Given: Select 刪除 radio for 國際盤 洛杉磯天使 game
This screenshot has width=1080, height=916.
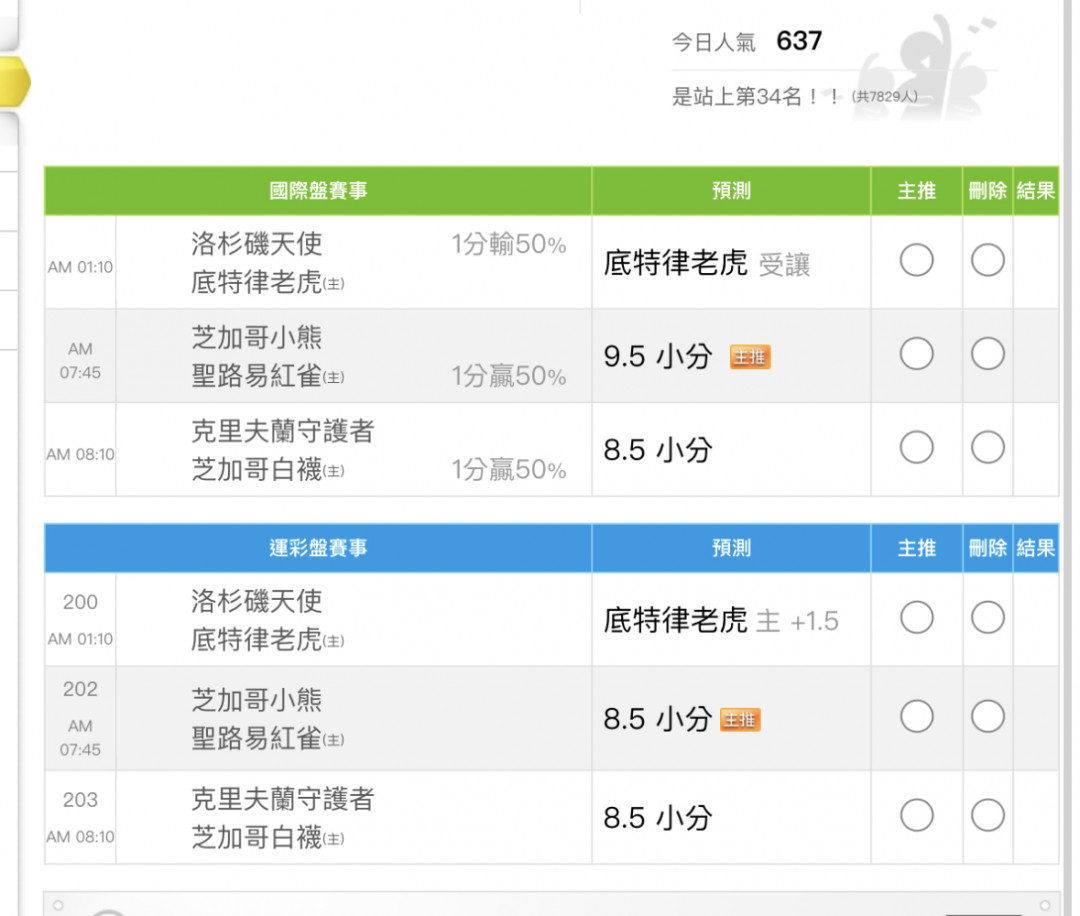Looking at the screenshot, I should (x=987, y=261).
